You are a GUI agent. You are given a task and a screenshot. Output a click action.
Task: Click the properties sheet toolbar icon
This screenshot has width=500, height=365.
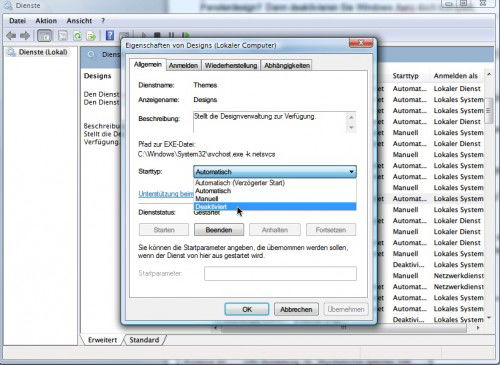(63, 36)
